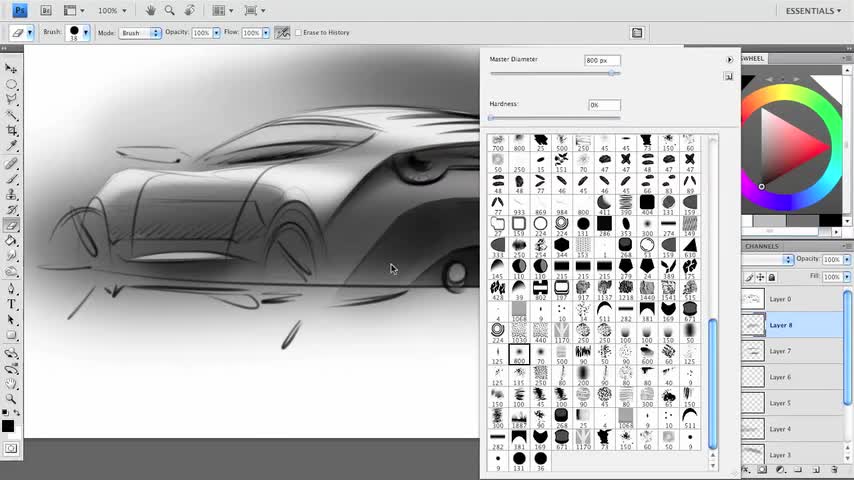The image size is (854, 480).
Task: Enable the Erase to History checkbox
Action: pos(298,33)
